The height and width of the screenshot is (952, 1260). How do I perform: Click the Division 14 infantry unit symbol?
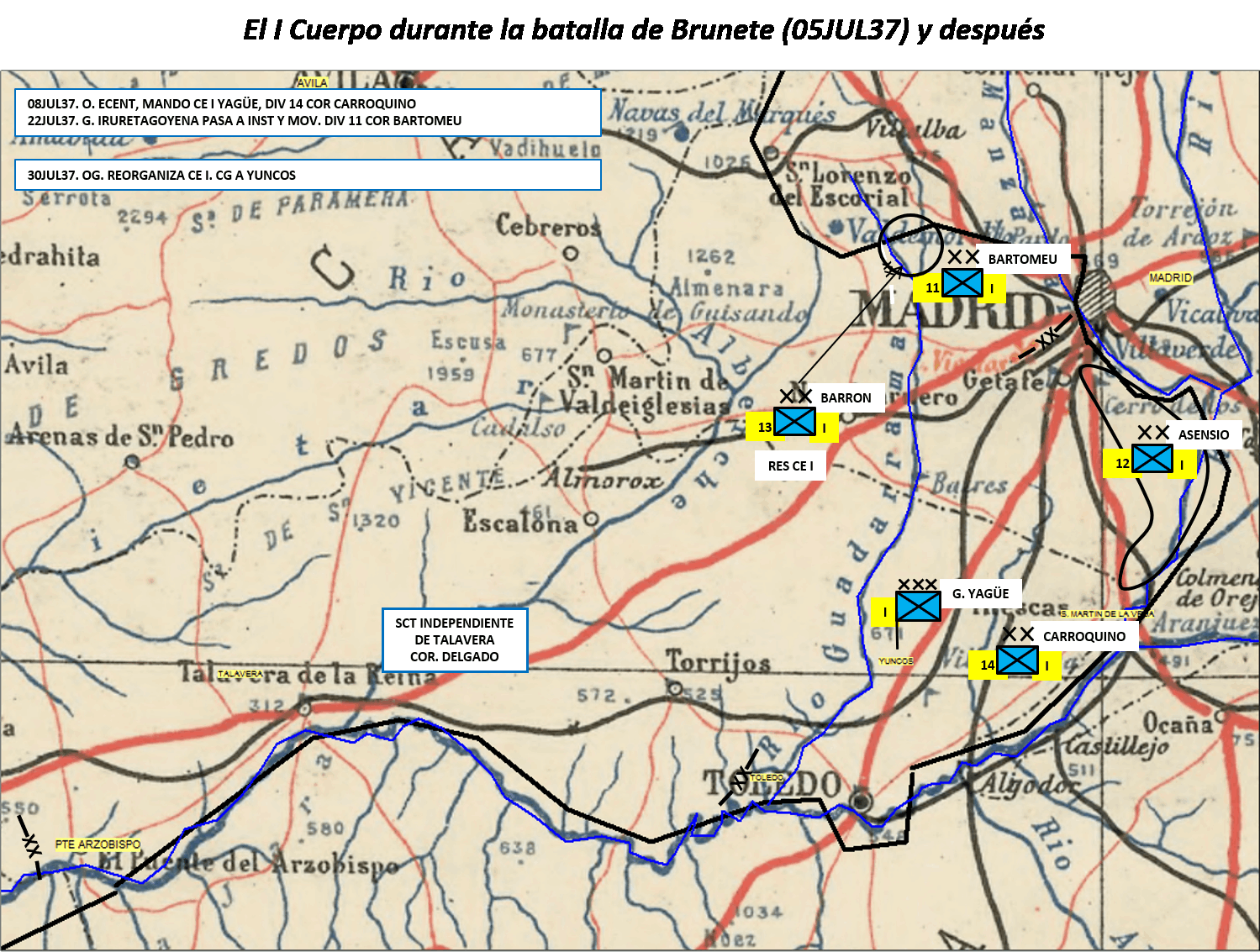pyautogui.click(x=1017, y=660)
